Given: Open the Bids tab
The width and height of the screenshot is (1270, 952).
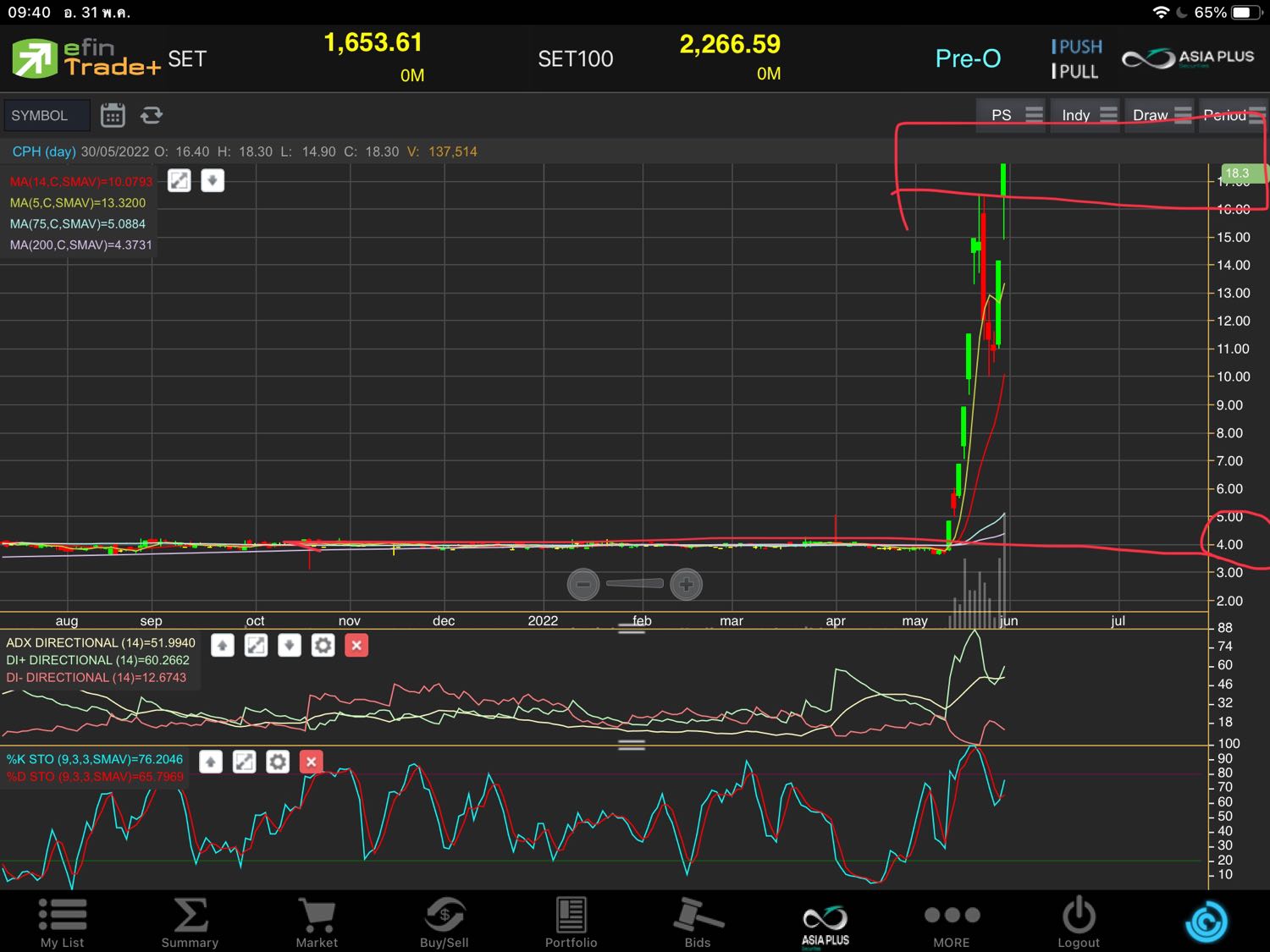Looking at the screenshot, I should coord(698,923).
